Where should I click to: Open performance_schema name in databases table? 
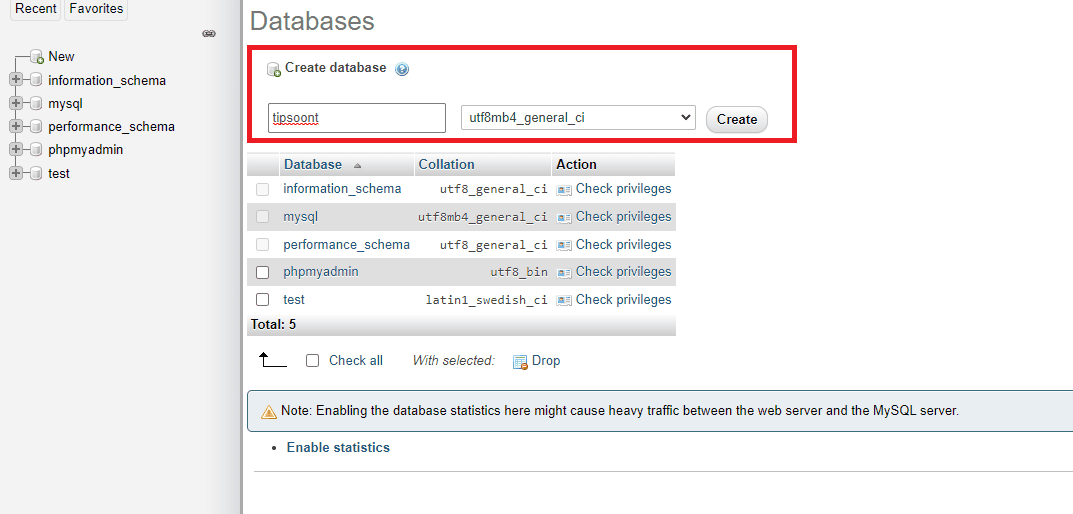click(346, 244)
